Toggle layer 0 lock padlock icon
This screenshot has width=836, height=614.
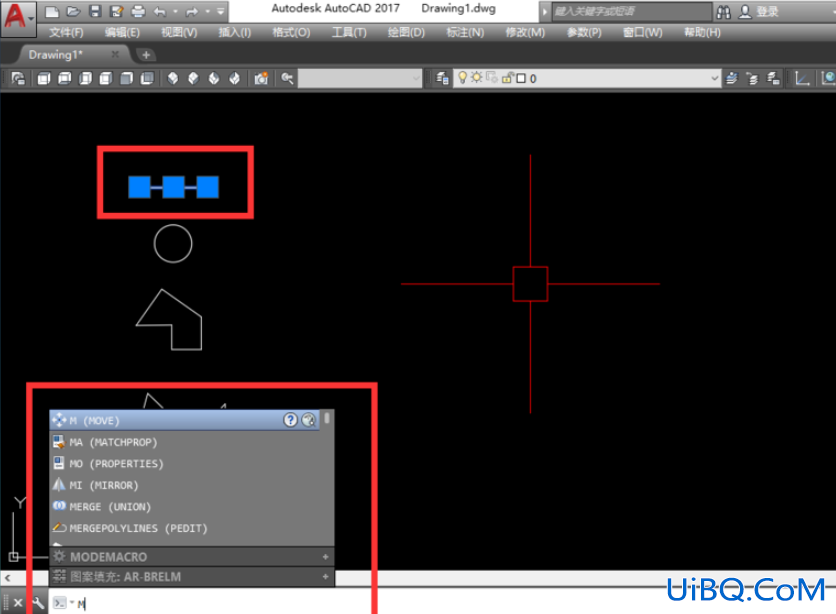tap(507, 78)
